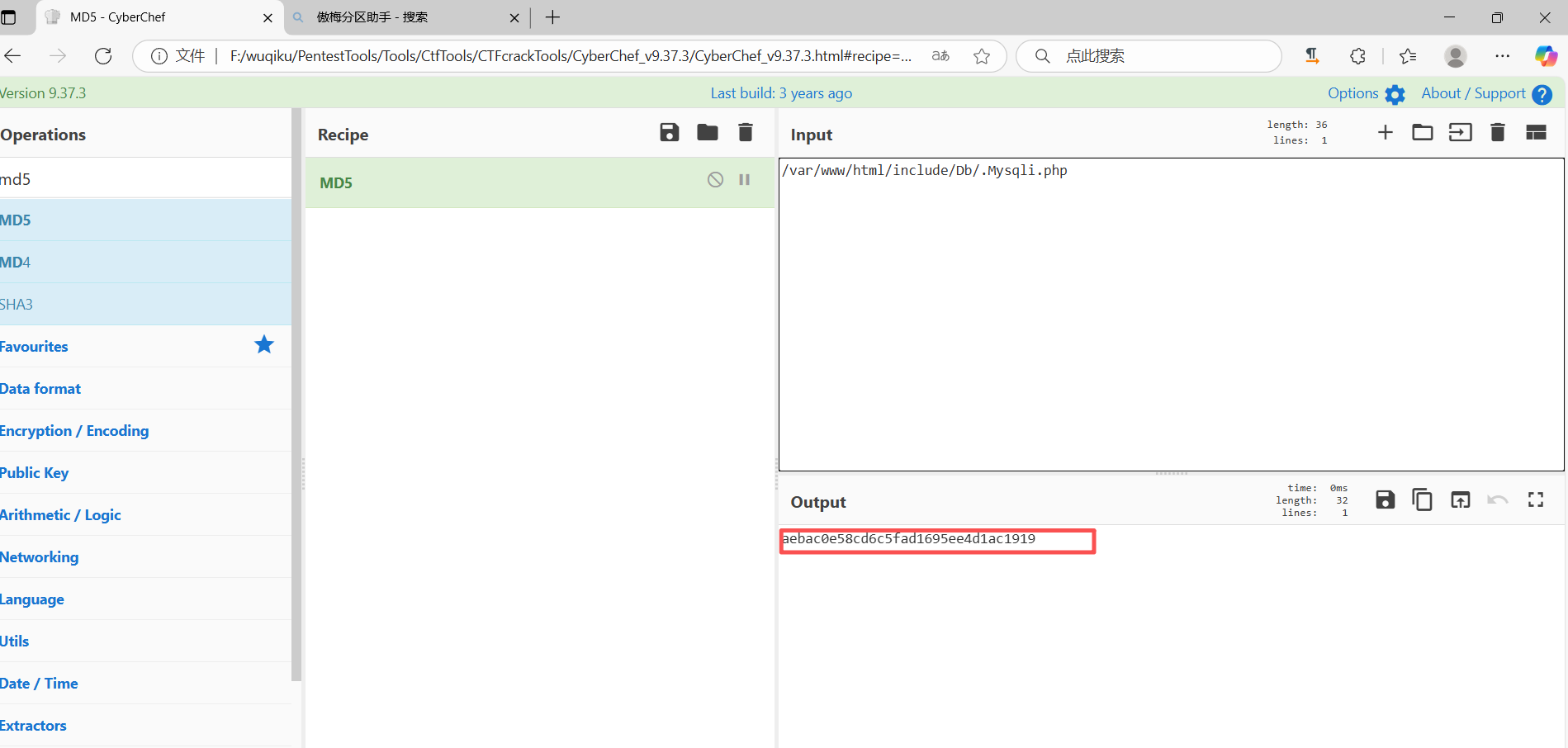The image size is (1568, 748).
Task: Undo switching output to input
Action: click(1498, 499)
